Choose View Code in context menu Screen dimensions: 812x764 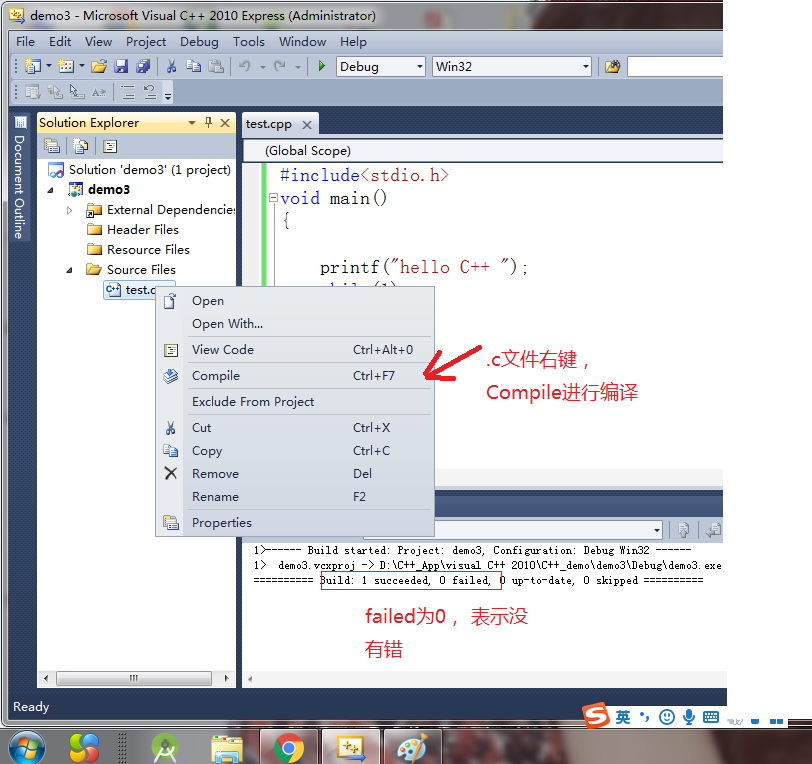295,350
